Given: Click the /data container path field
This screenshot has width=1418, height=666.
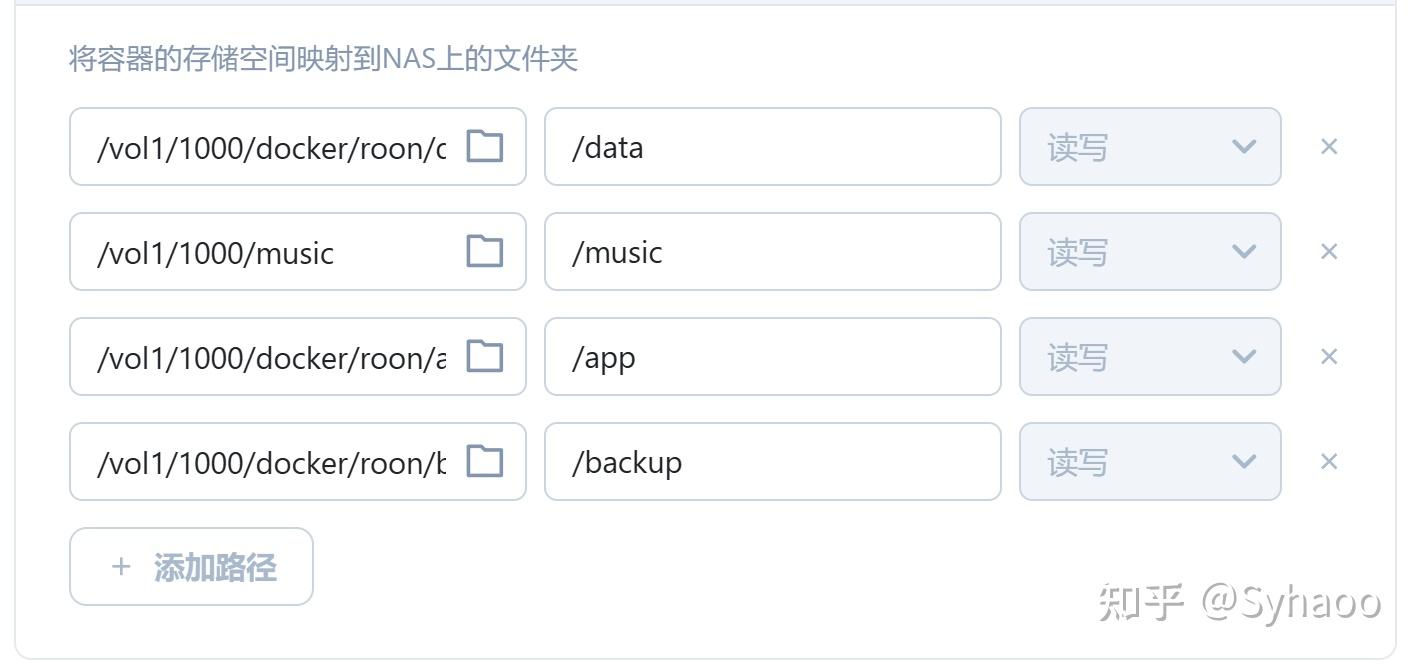Looking at the screenshot, I should (772, 147).
